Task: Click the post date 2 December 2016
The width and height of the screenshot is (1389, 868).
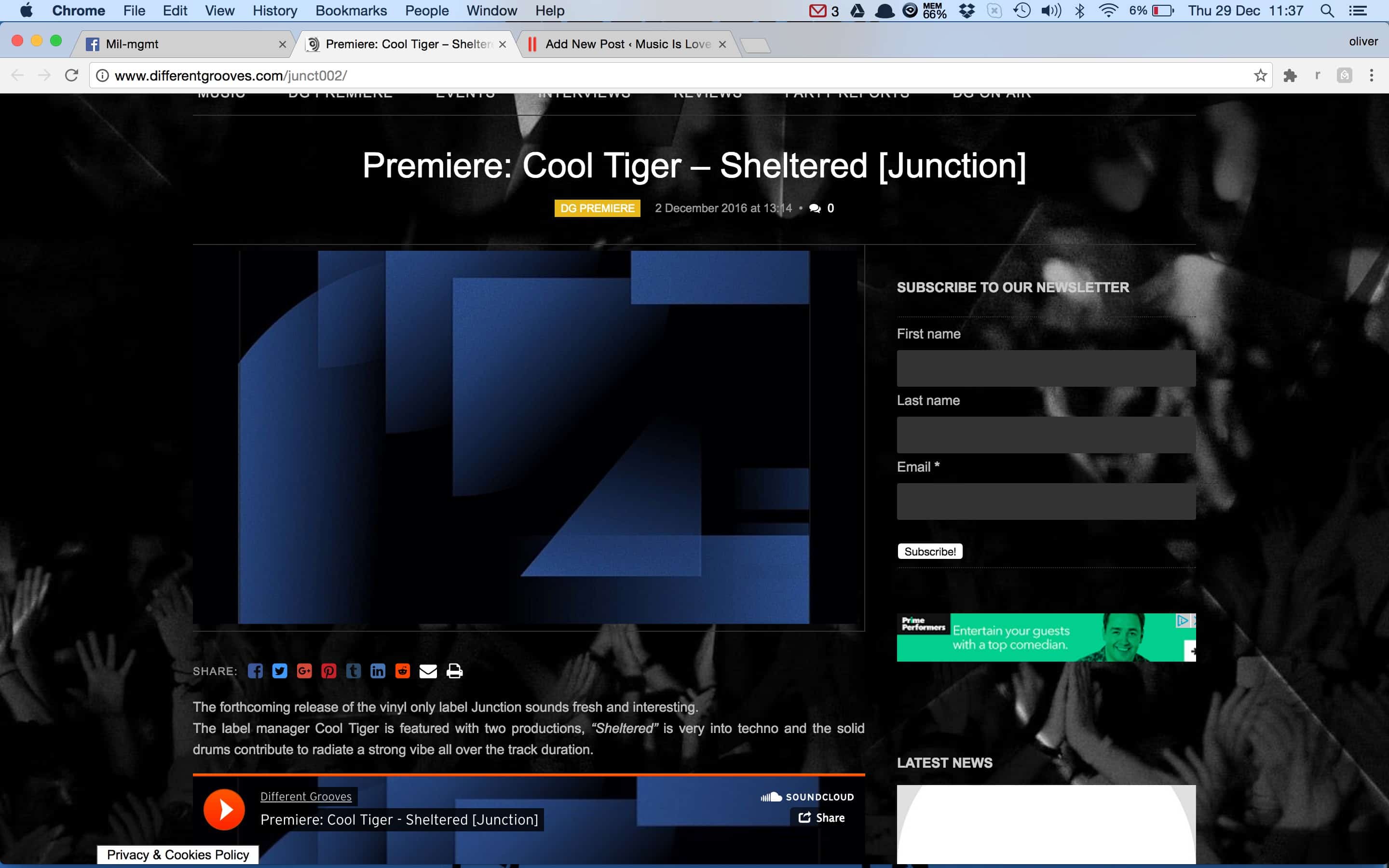Action: pyautogui.click(x=723, y=208)
